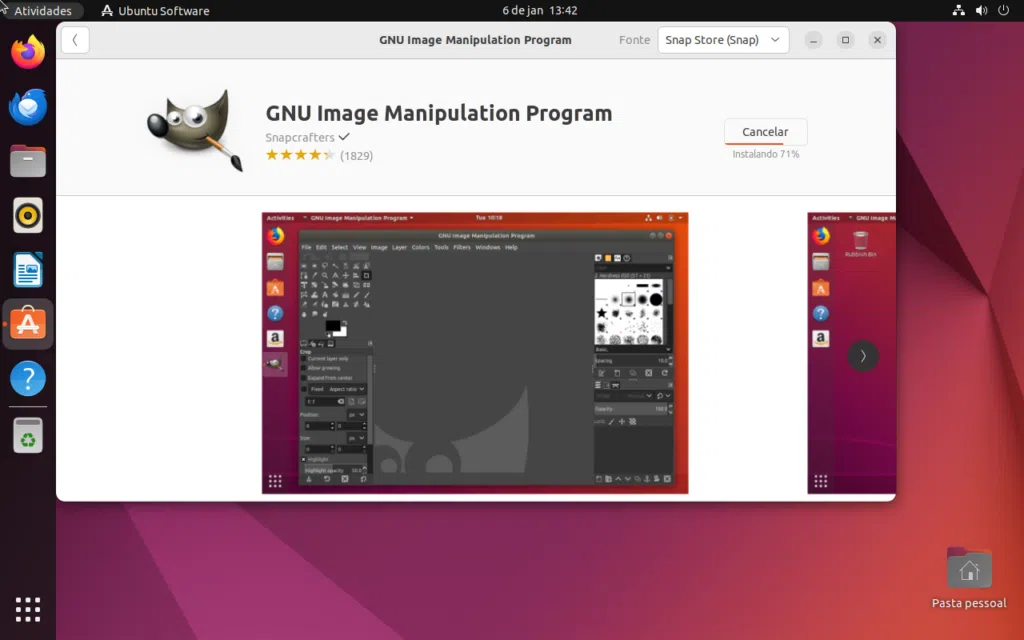Click the GIMP interface screenshot preview
Viewport: 1024px width, 640px height.
(x=475, y=353)
